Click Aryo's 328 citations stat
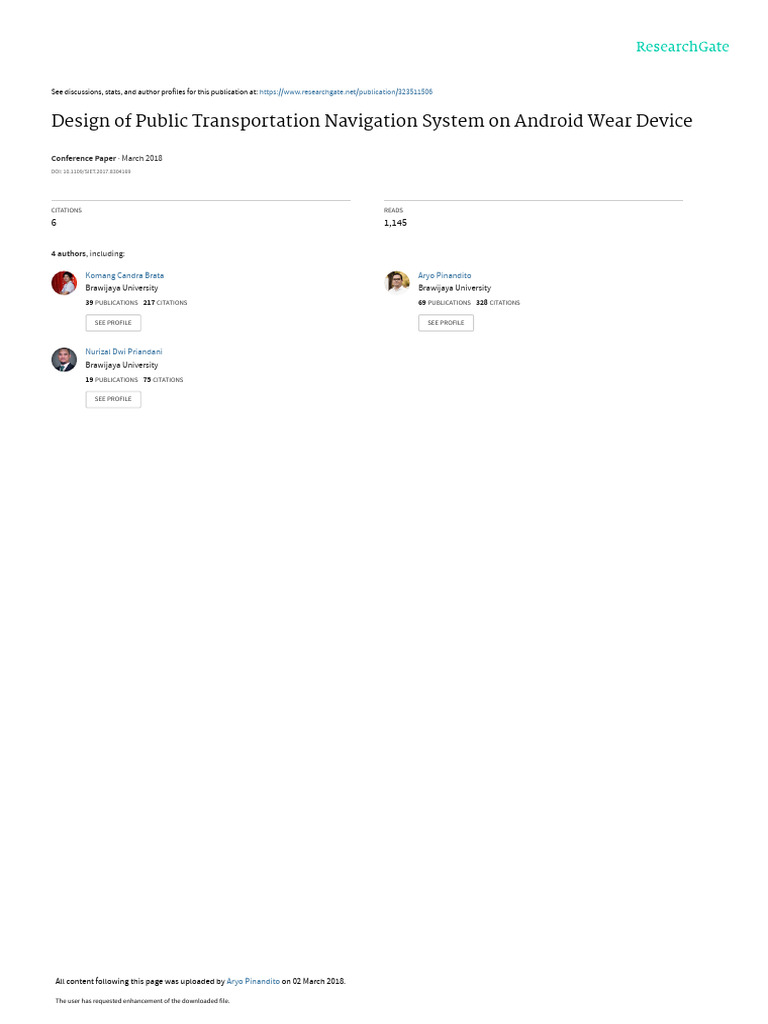 (x=498, y=302)
